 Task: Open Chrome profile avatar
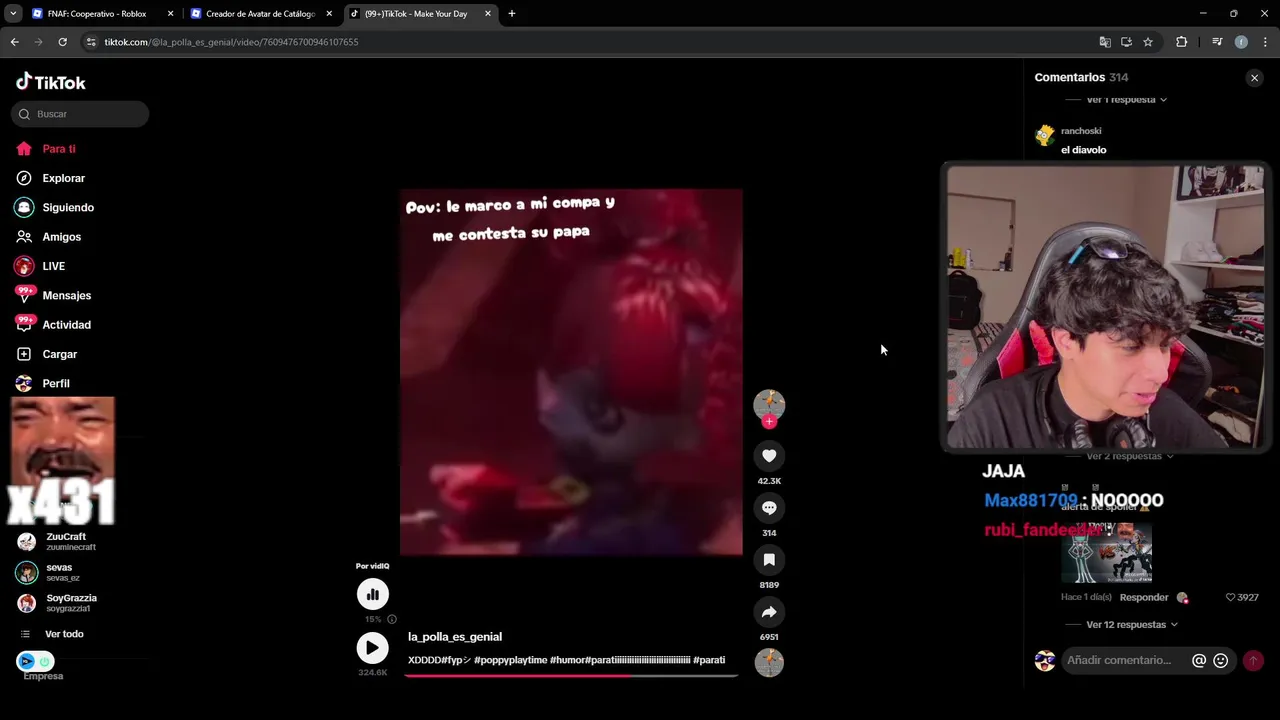[x=1241, y=42]
